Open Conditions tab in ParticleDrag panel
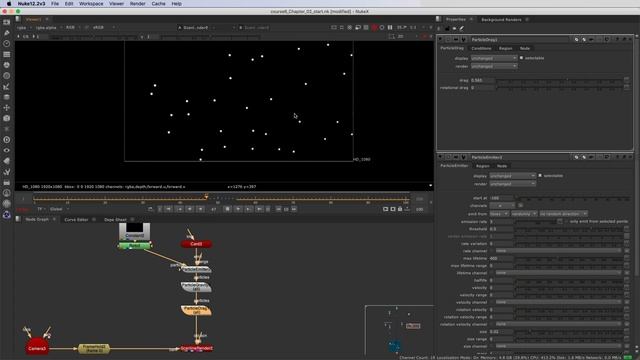Screen dimensions: 640x360 click(482, 48)
